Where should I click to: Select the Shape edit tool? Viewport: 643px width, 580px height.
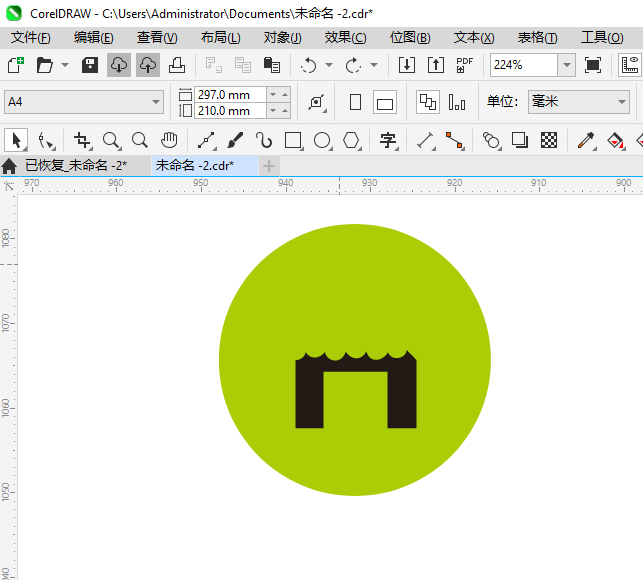pos(46,140)
